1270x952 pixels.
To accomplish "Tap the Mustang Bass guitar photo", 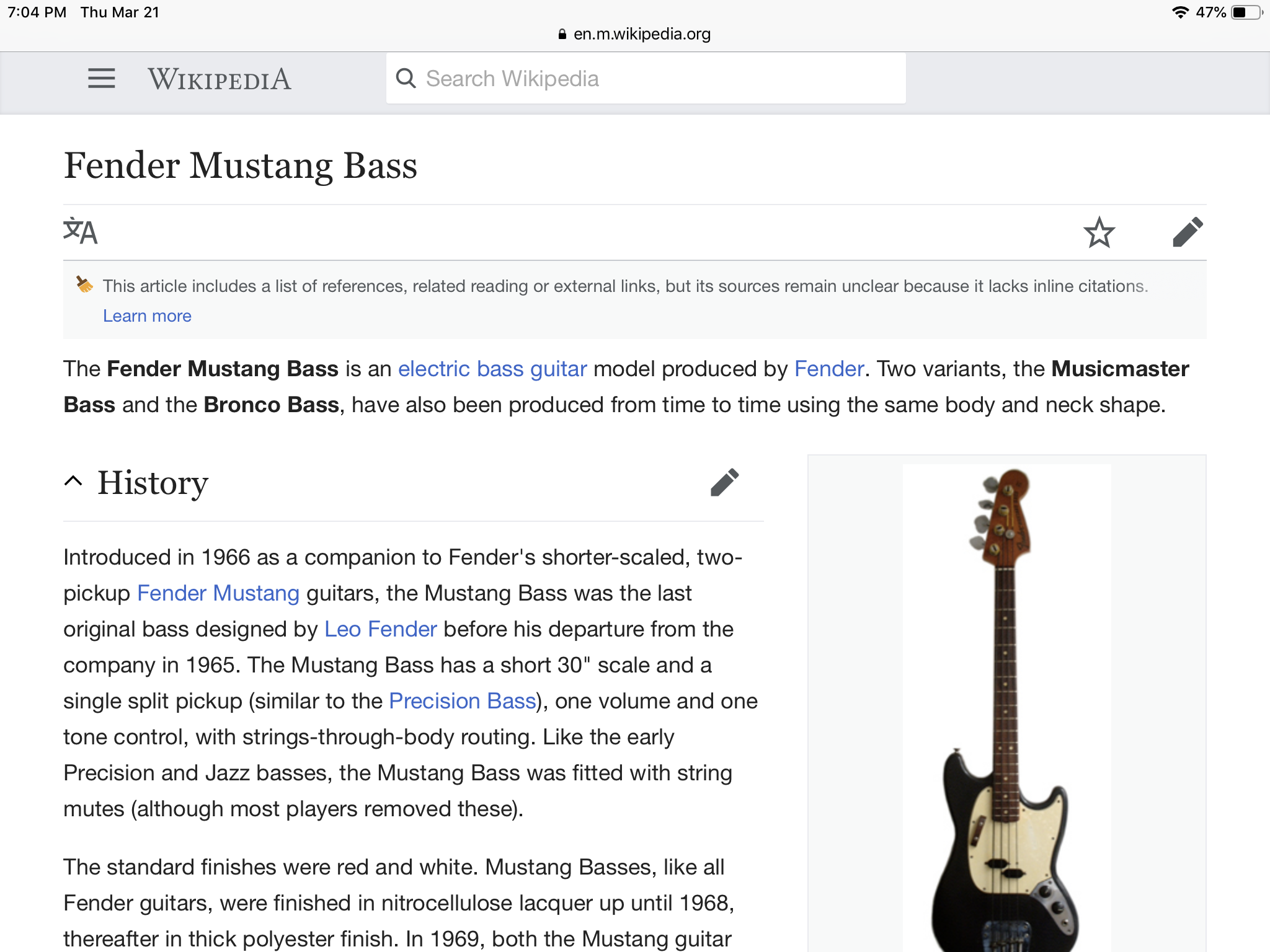I will point(1006,709).
